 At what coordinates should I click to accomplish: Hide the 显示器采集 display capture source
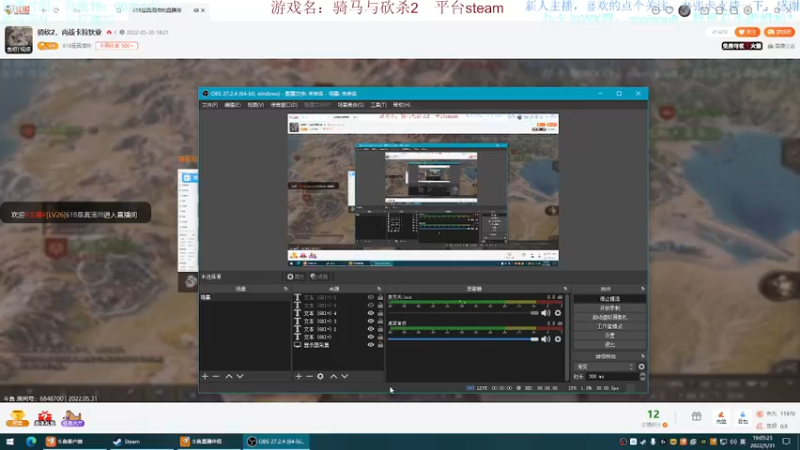click(x=371, y=345)
